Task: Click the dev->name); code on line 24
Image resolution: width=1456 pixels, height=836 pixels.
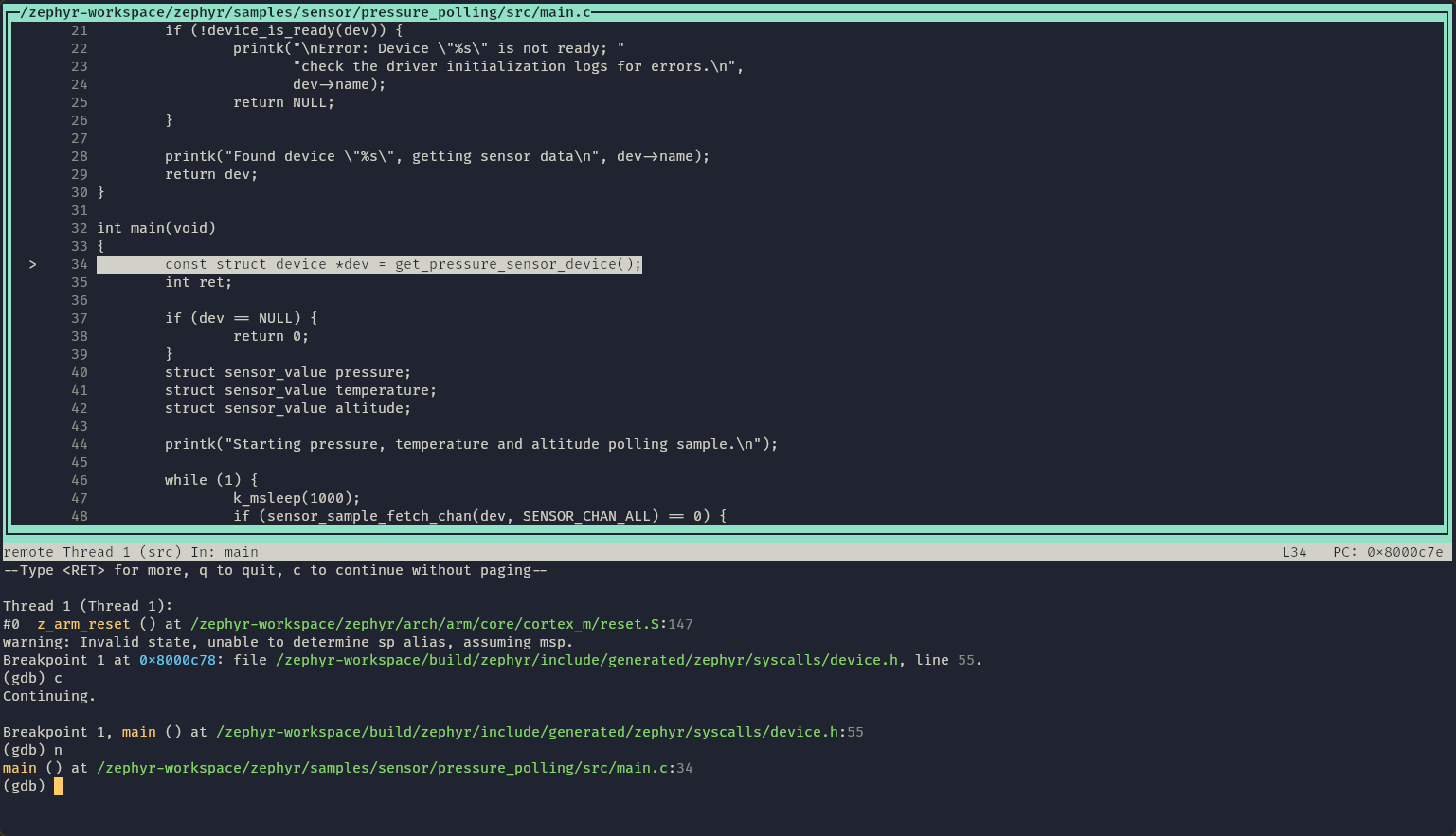Action: coord(339,84)
